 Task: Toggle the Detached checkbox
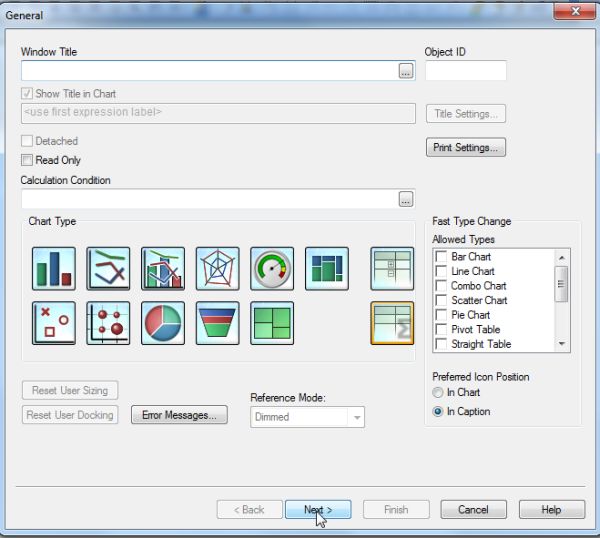[x=27, y=141]
